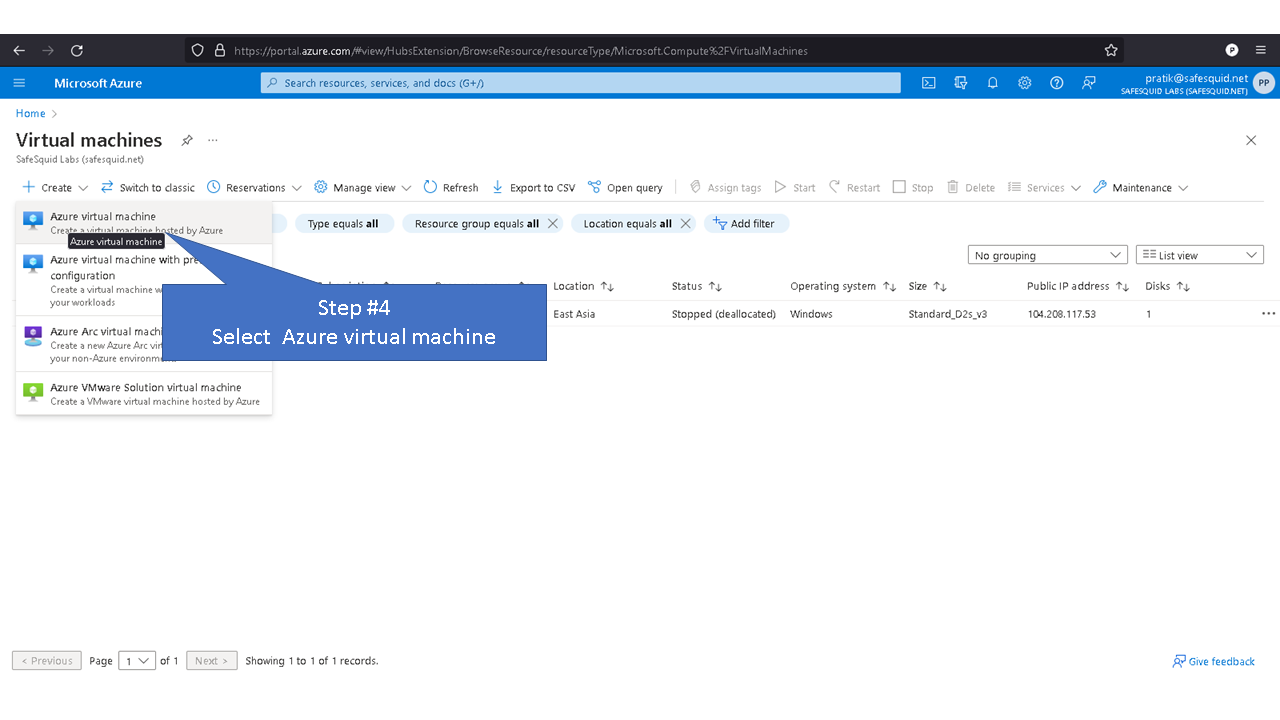Select Azure virtual machine with preset configuration
This screenshot has height=720, width=1280.
pos(144,280)
